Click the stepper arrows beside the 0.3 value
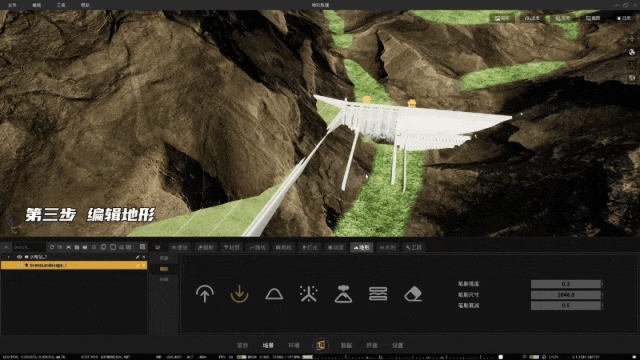The image size is (640, 360). tap(603, 284)
